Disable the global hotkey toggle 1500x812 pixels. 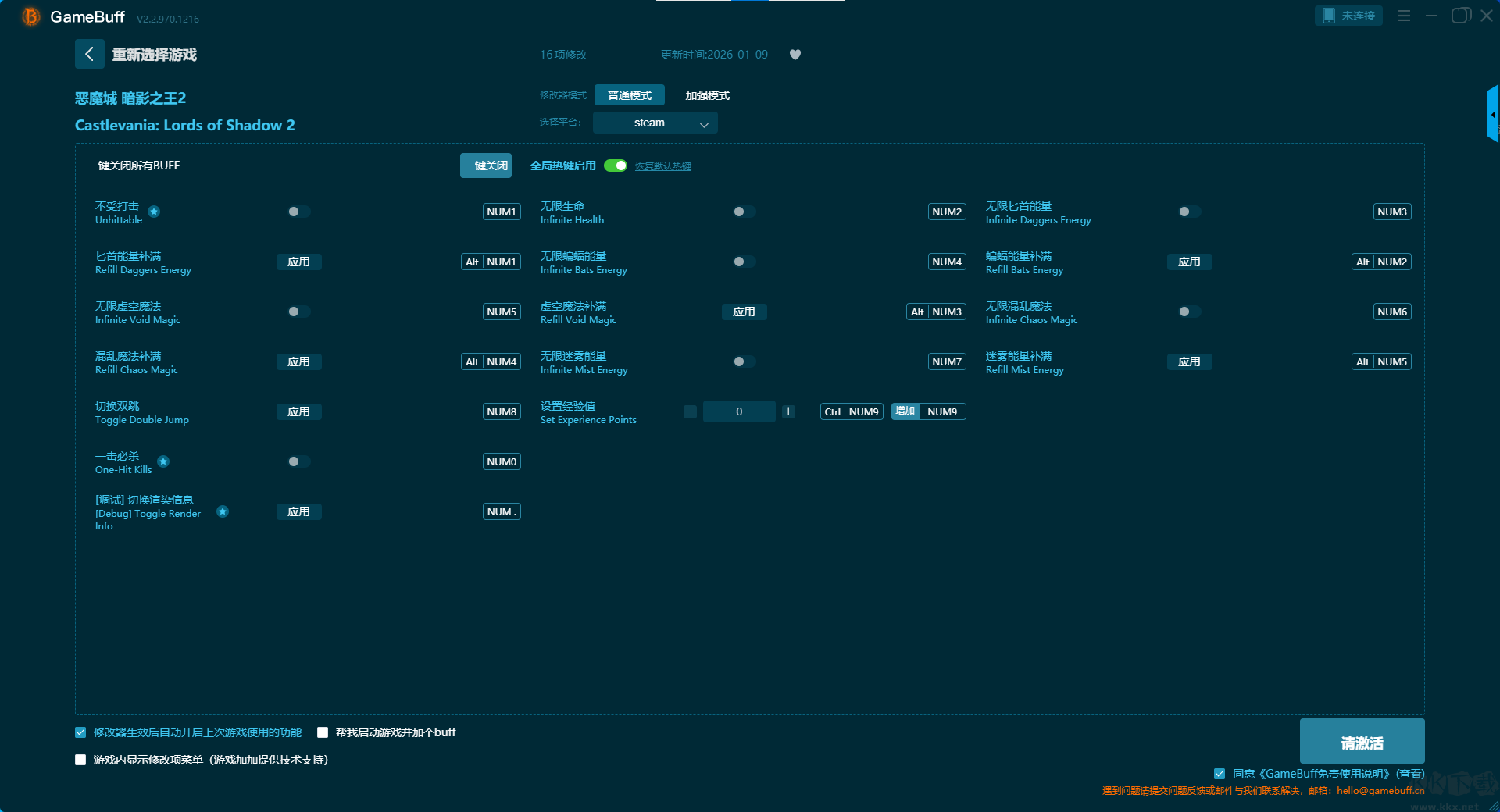pos(616,166)
